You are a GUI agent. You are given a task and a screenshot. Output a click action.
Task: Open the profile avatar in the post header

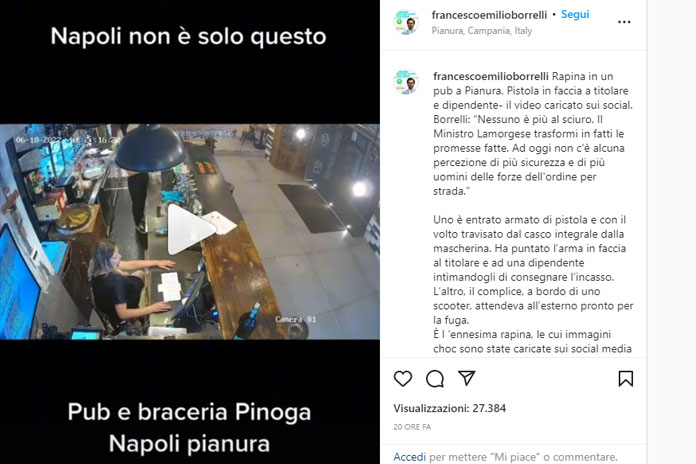pos(406,22)
